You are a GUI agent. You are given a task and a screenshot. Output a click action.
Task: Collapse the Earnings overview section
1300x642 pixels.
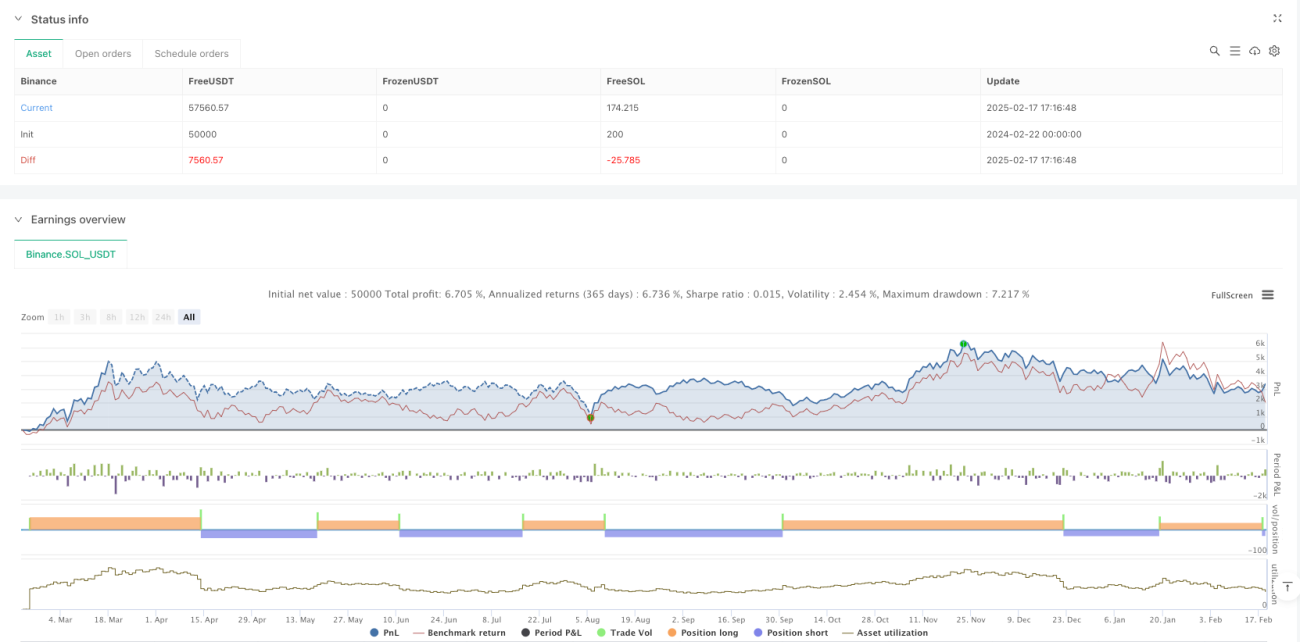coord(18,219)
